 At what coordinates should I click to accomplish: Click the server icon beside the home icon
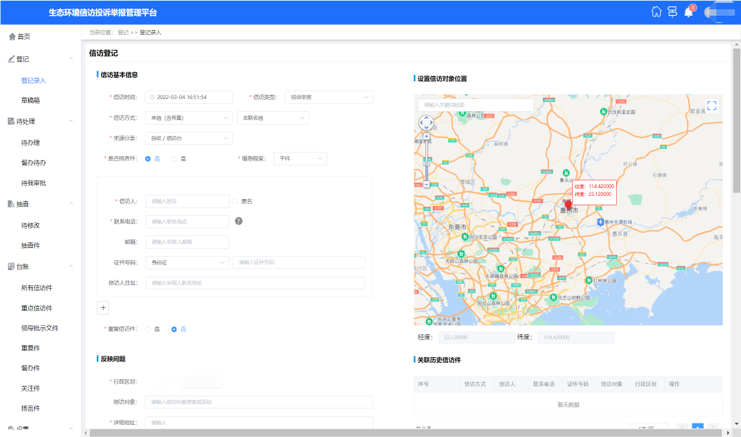(x=672, y=12)
